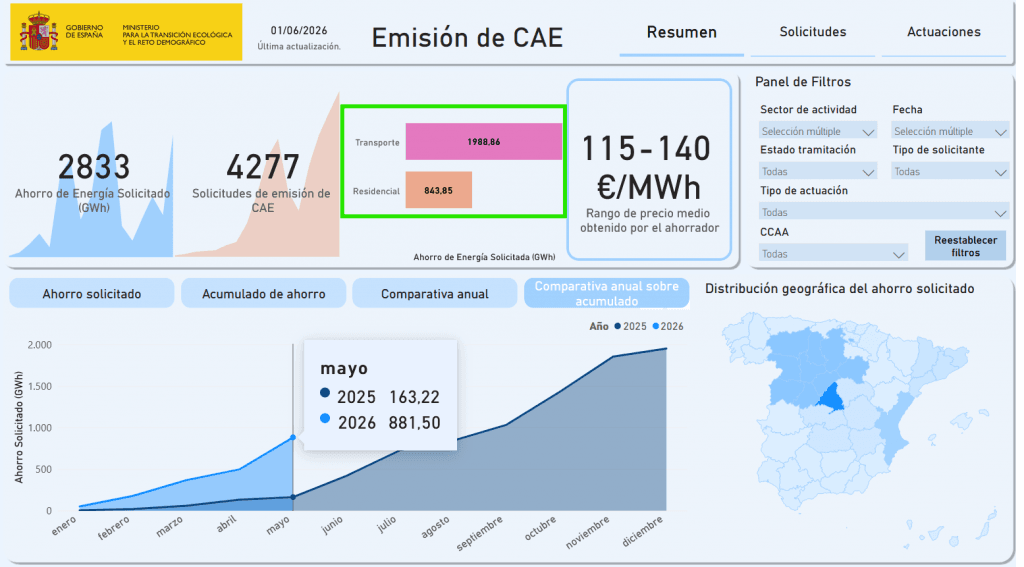Click the 2025 legend dot
This screenshot has width=1024, height=567.
[617, 326]
